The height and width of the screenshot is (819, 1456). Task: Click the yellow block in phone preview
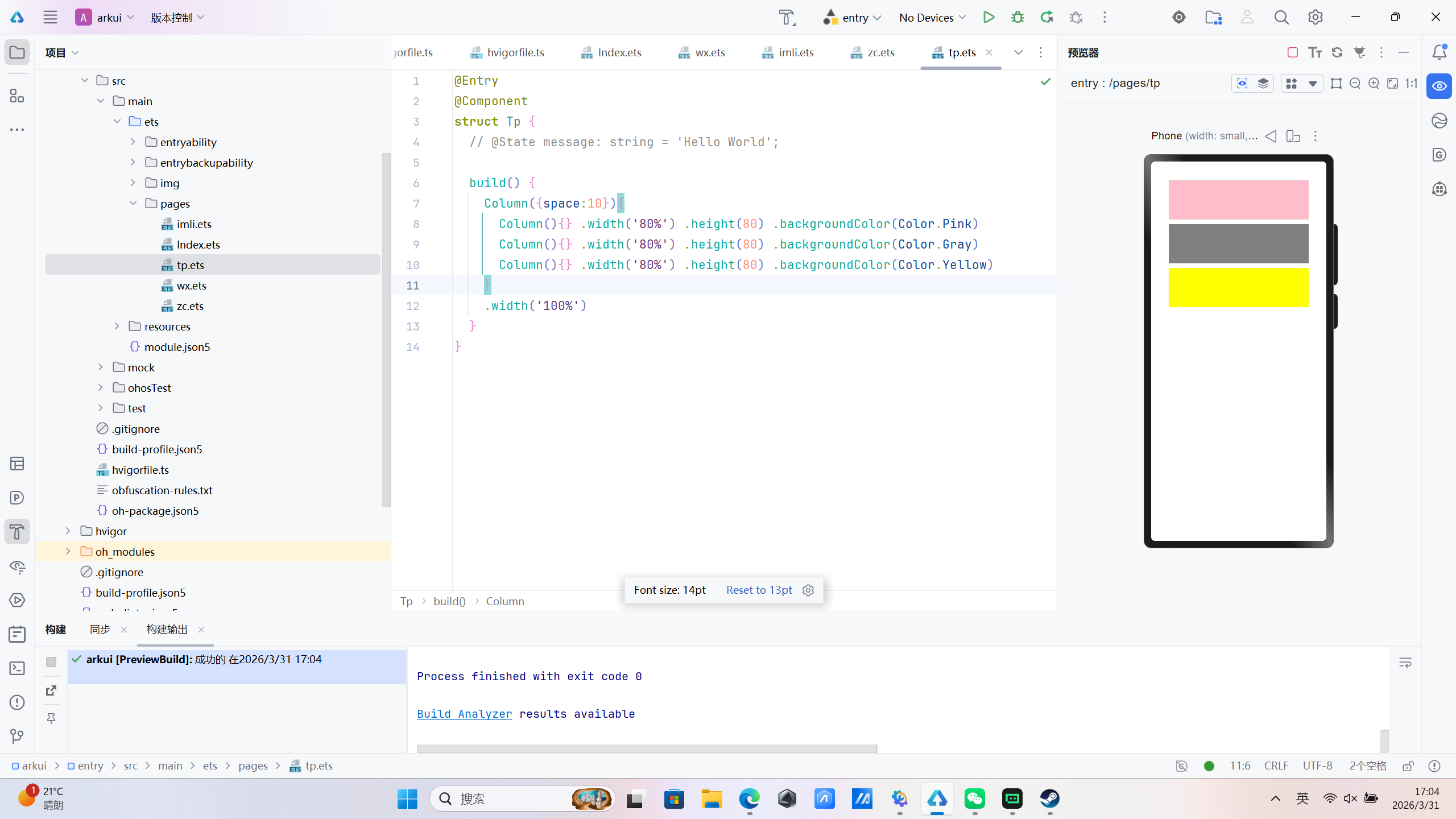click(x=1238, y=288)
